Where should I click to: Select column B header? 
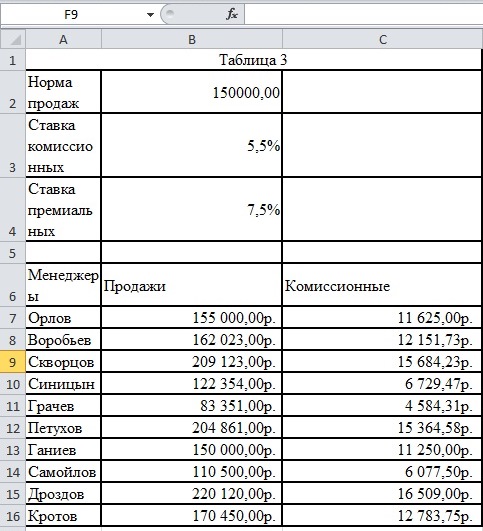(192, 39)
